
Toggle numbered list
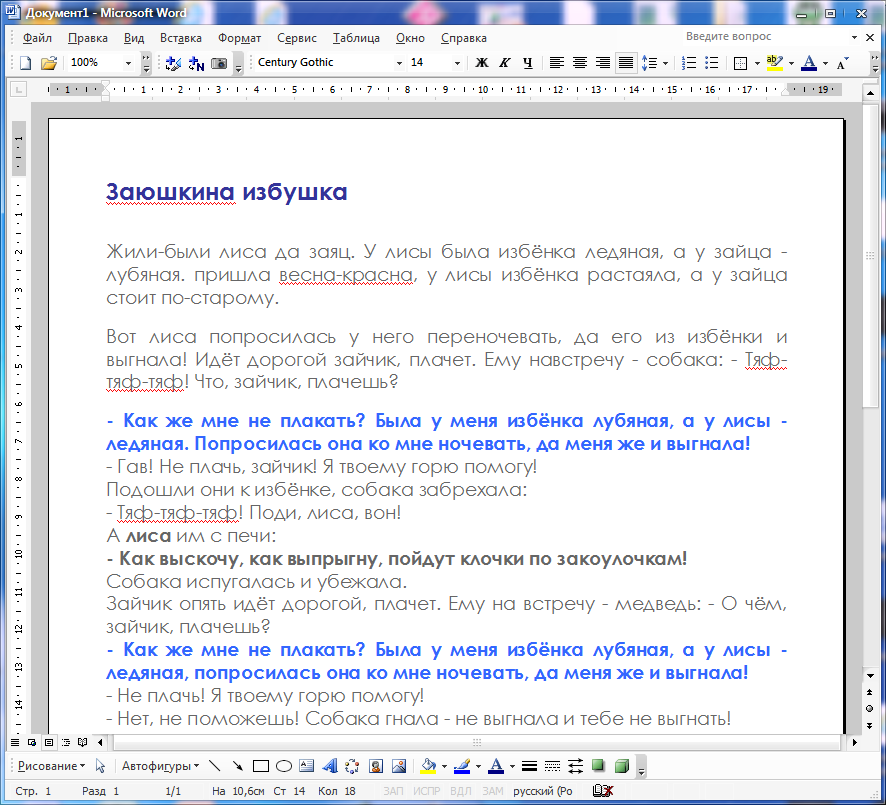688,63
